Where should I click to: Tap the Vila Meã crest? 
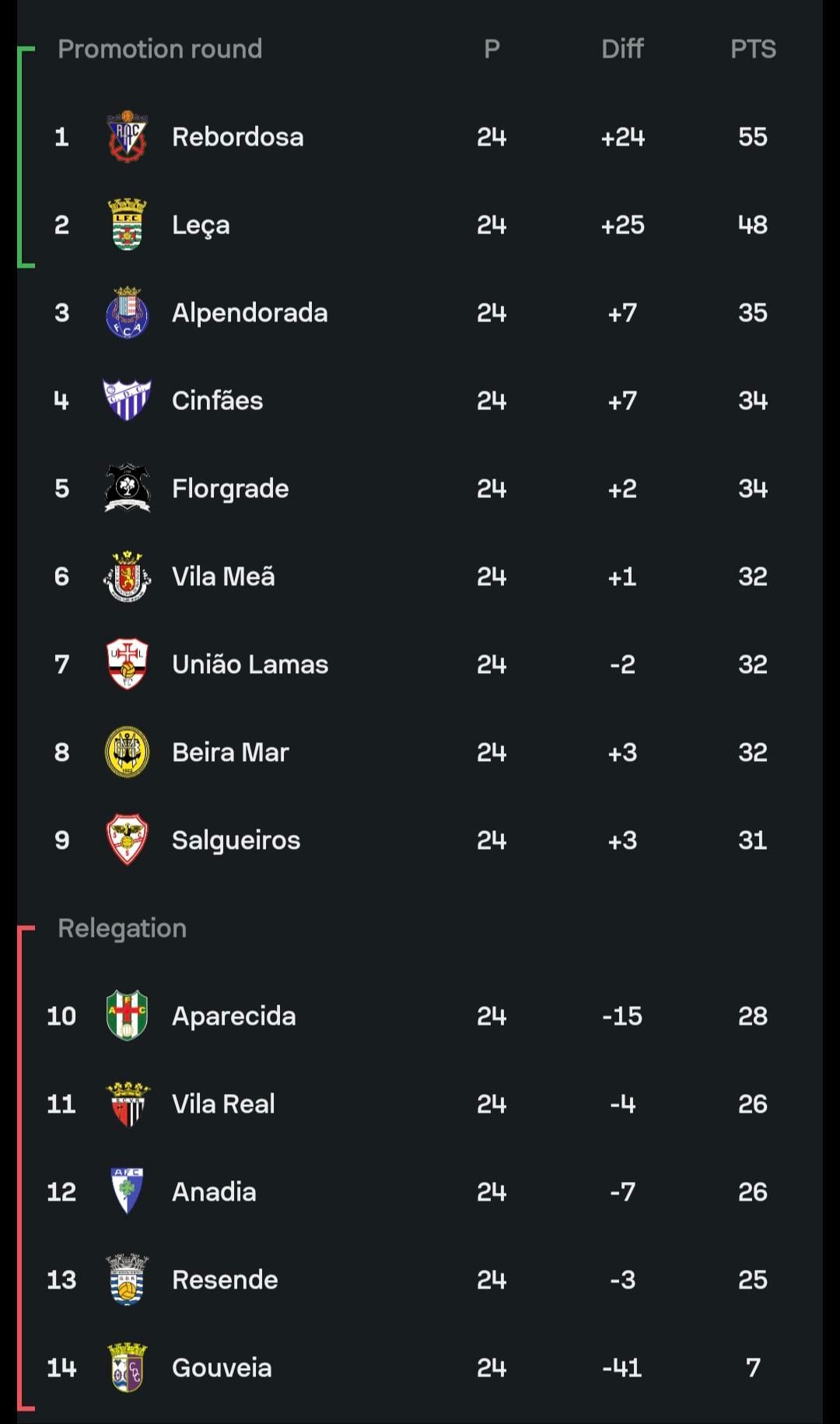[127, 577]
